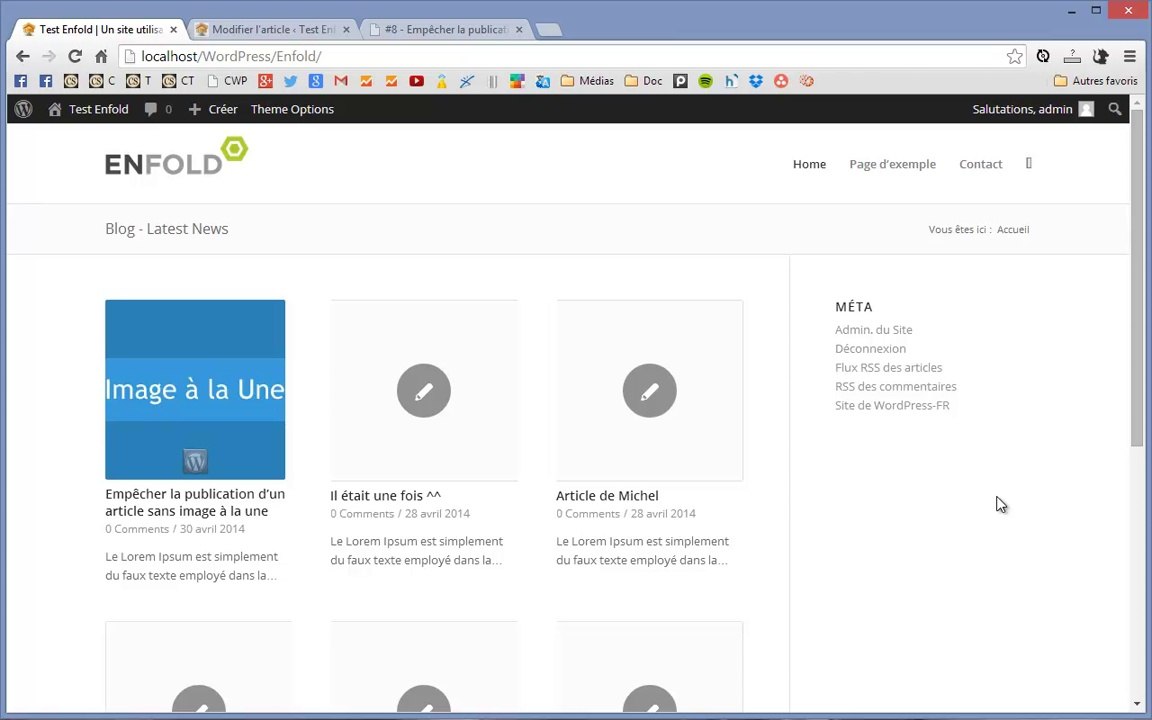
Task: Click the browser back arrow
Action: (x=23, y=56)
